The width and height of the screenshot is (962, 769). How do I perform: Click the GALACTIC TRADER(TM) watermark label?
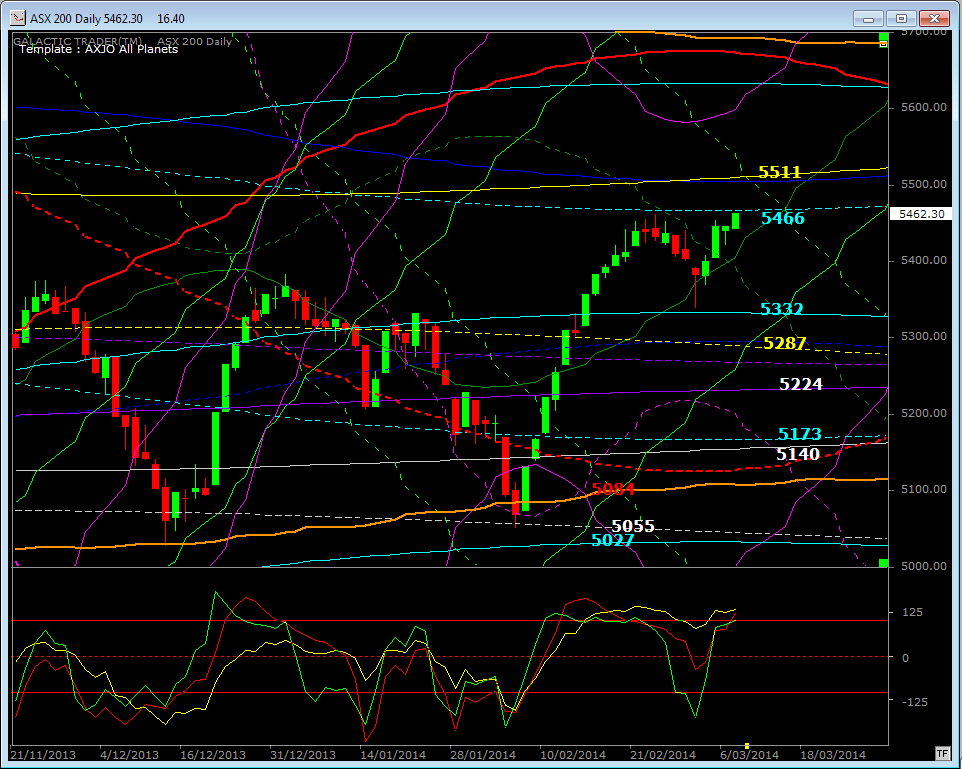(77, 42)
